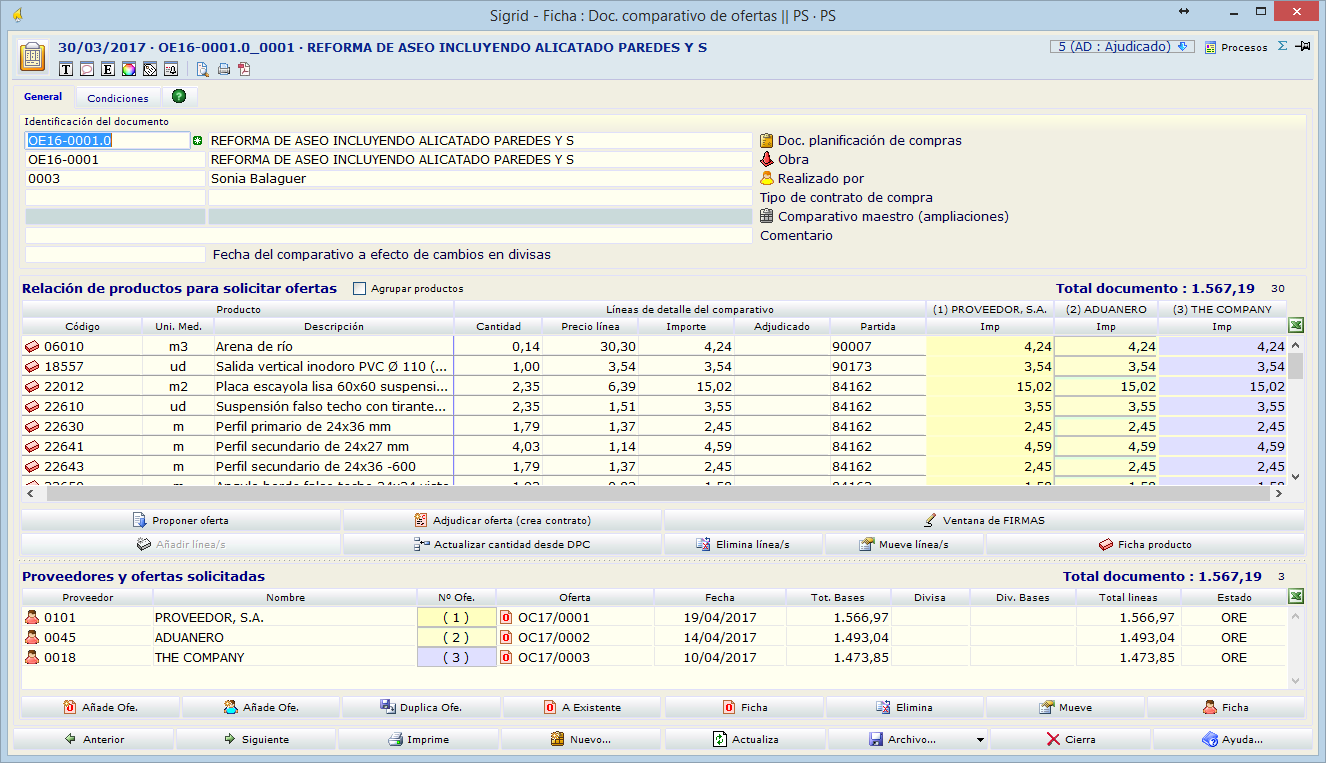Image resolution: width=1326 pixels, height=763 pixels.
Task: Toggle the Agrupar productos checkbox
Action: point(360,288)
